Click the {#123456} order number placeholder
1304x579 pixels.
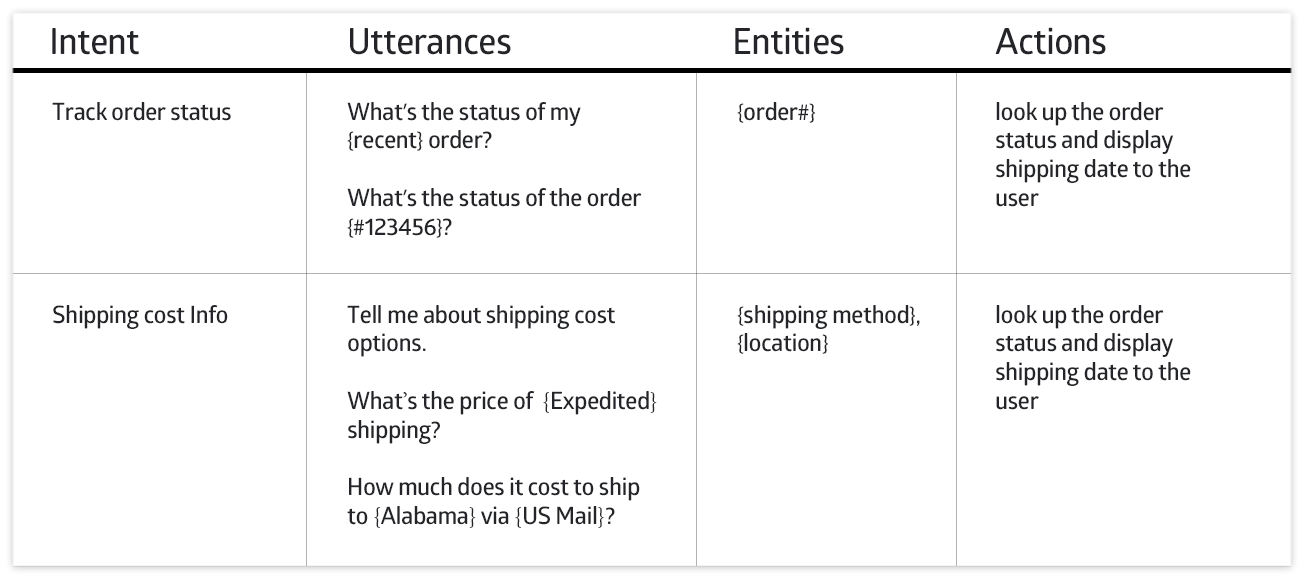pyautogui.click(x=393, y=226)
